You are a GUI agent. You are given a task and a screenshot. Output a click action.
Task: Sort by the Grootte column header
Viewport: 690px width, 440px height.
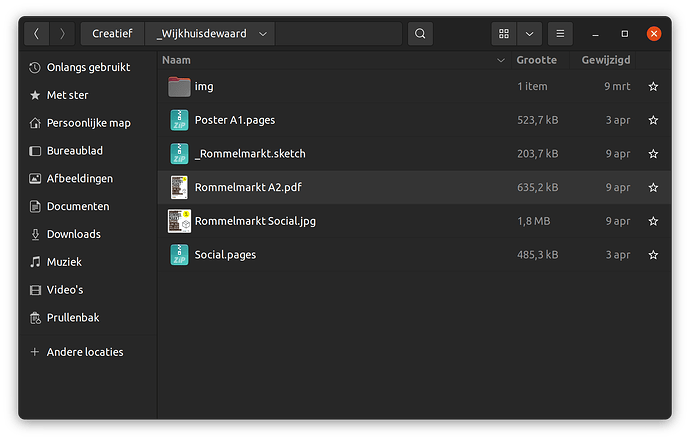[x=536, y=60]
